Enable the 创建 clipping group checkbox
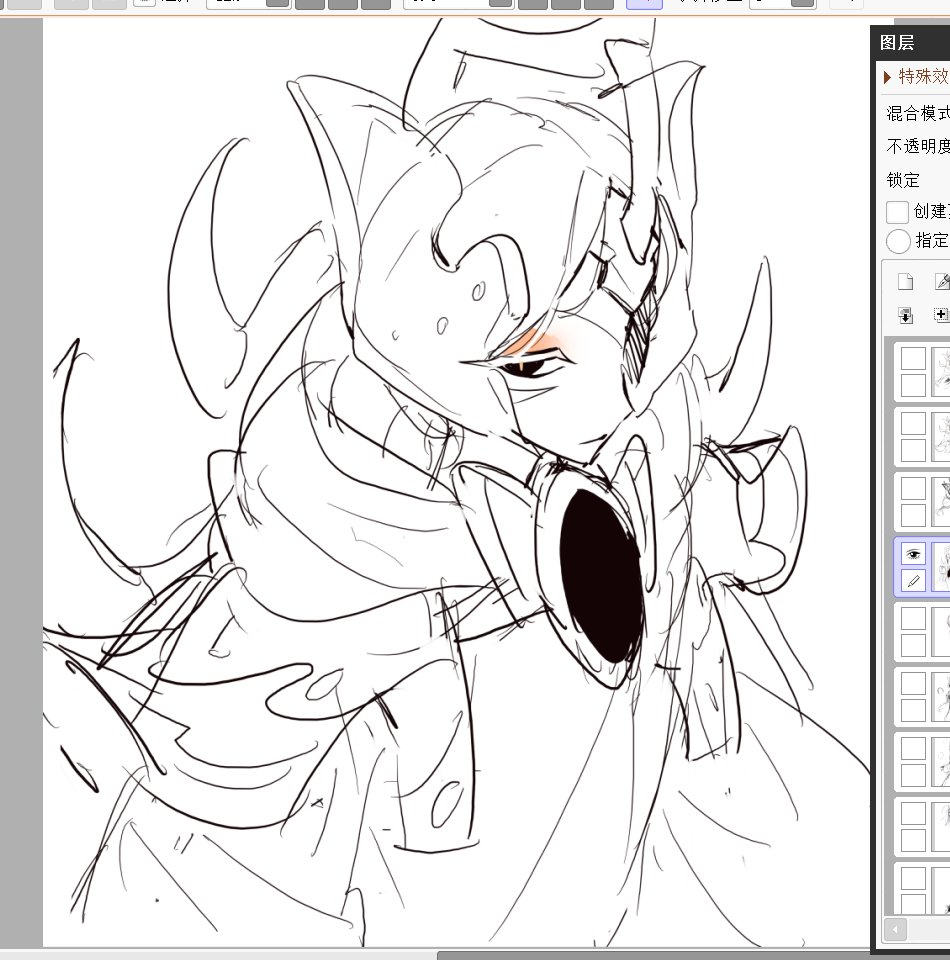The image size is (950, 960). click(x=897, y=212)
